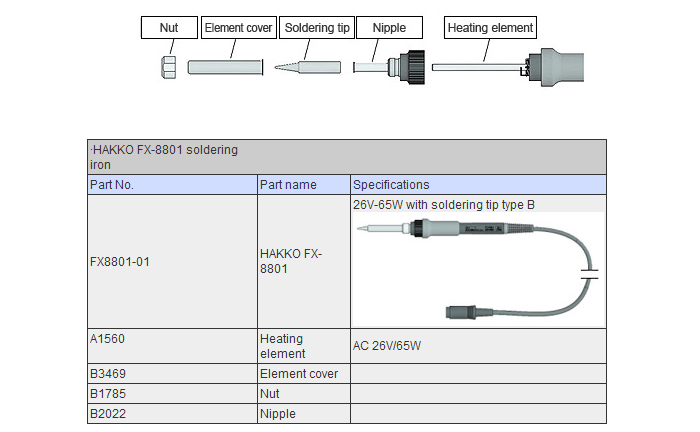The image size is (700, 432).
Task: Click the element cover tube illustration
Action: pyautogui.click(x=226, y=68)
